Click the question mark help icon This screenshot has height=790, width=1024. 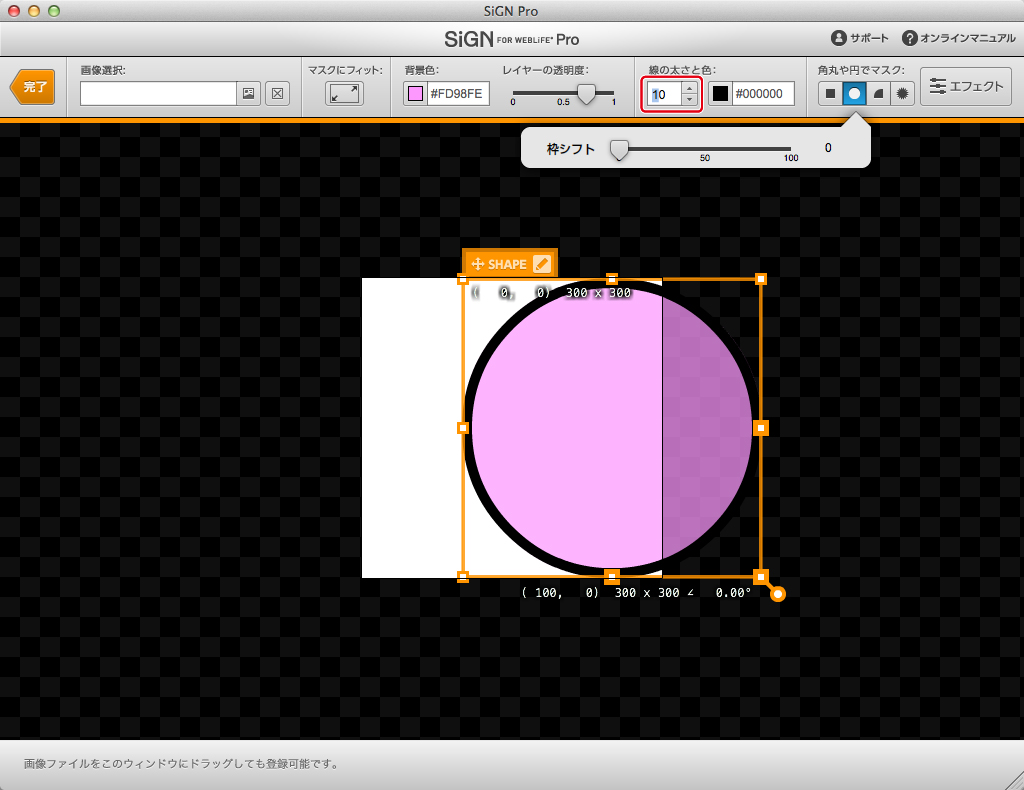(x=910, y=38)
